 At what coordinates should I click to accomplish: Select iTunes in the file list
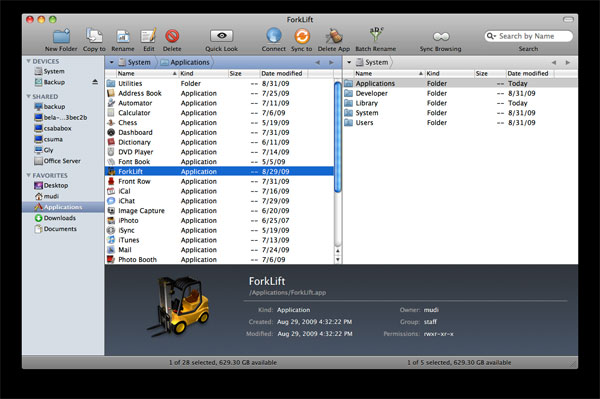point(219,240)
